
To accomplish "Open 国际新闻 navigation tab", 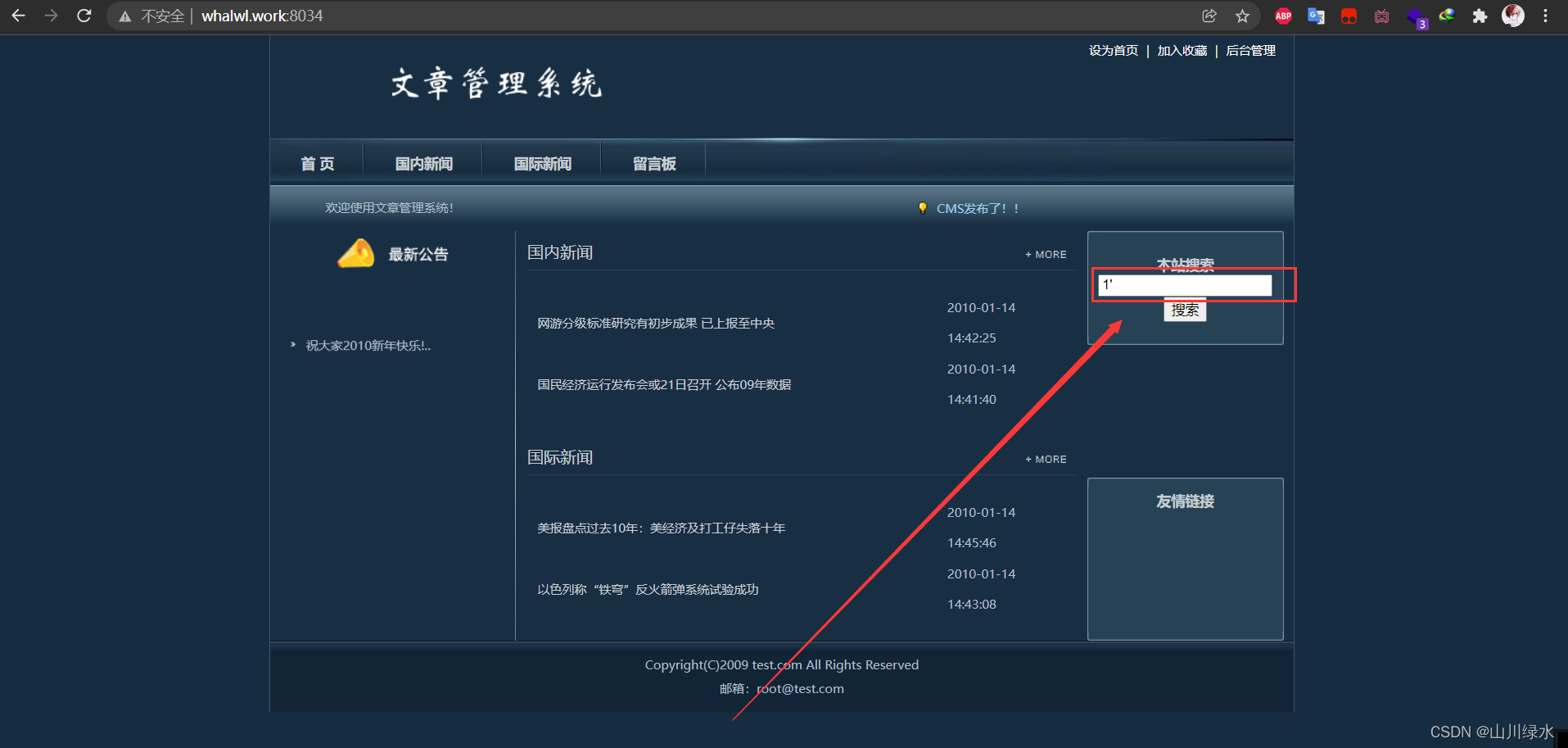I will pos(542,164).
